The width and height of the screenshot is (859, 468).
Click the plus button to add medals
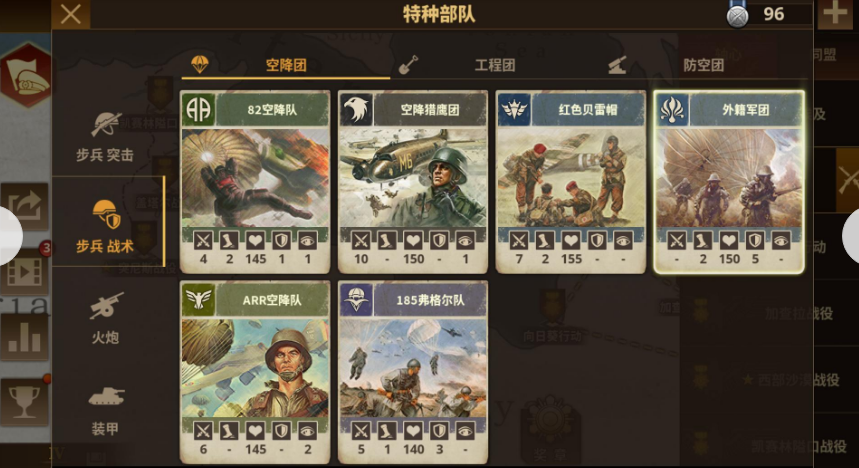(834, 14)
